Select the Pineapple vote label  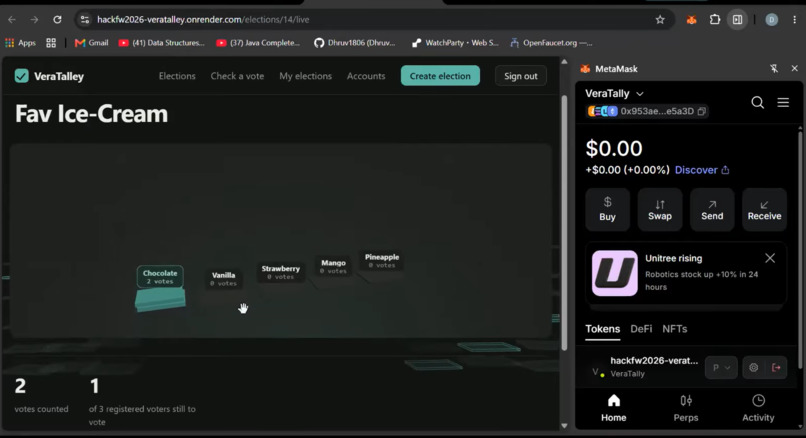(x=382, y=261)
